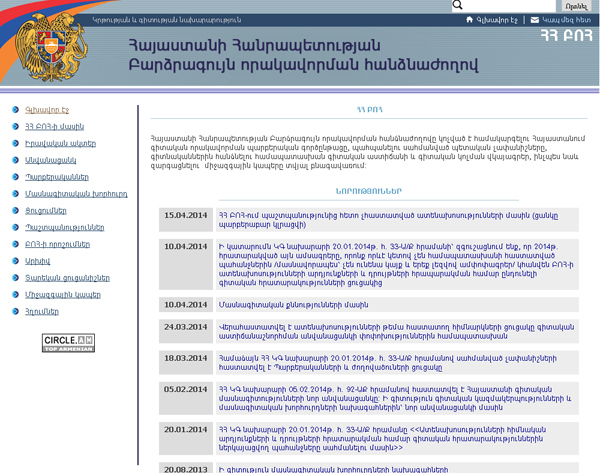Click the bullet icon beside Գլխավոր էջ
Viewport: 600px width, 473px height.
(x=16, y=109)
